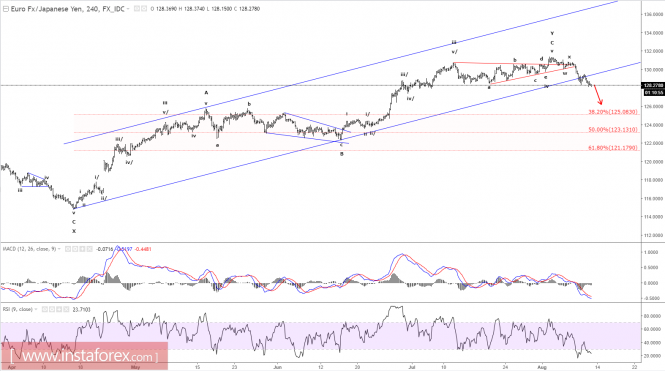The width and height of the screenshot is (665, 371).
Task: Toggle RSI indicator visibility eye icon
Action: (45, 310)
